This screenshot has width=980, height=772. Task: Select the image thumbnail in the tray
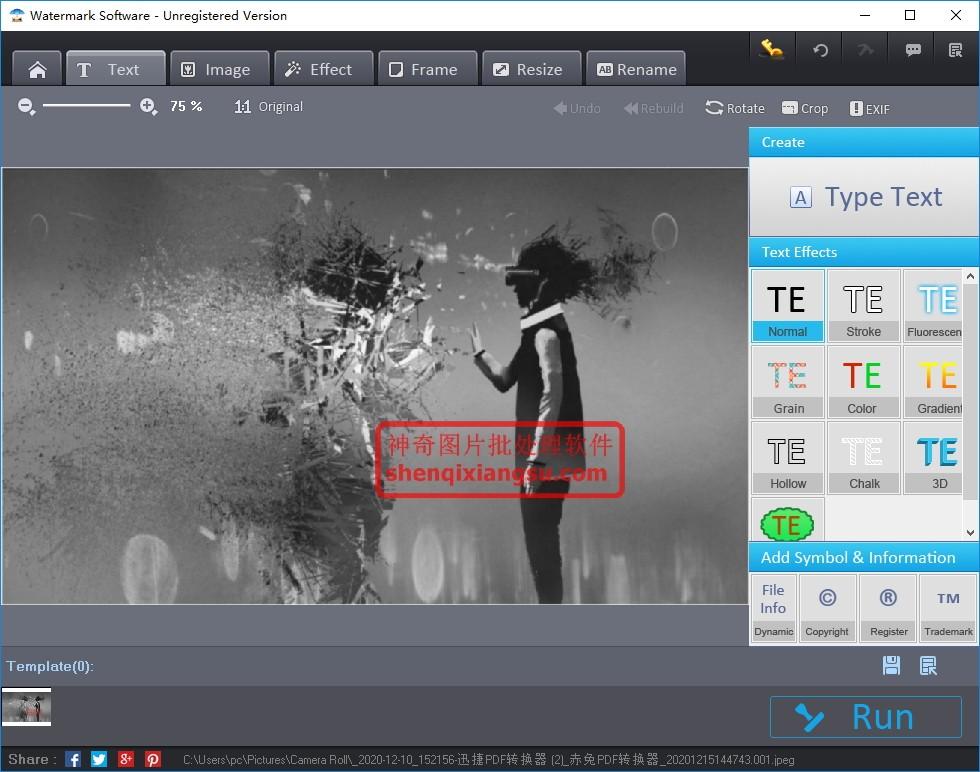[x=26, y=707]
